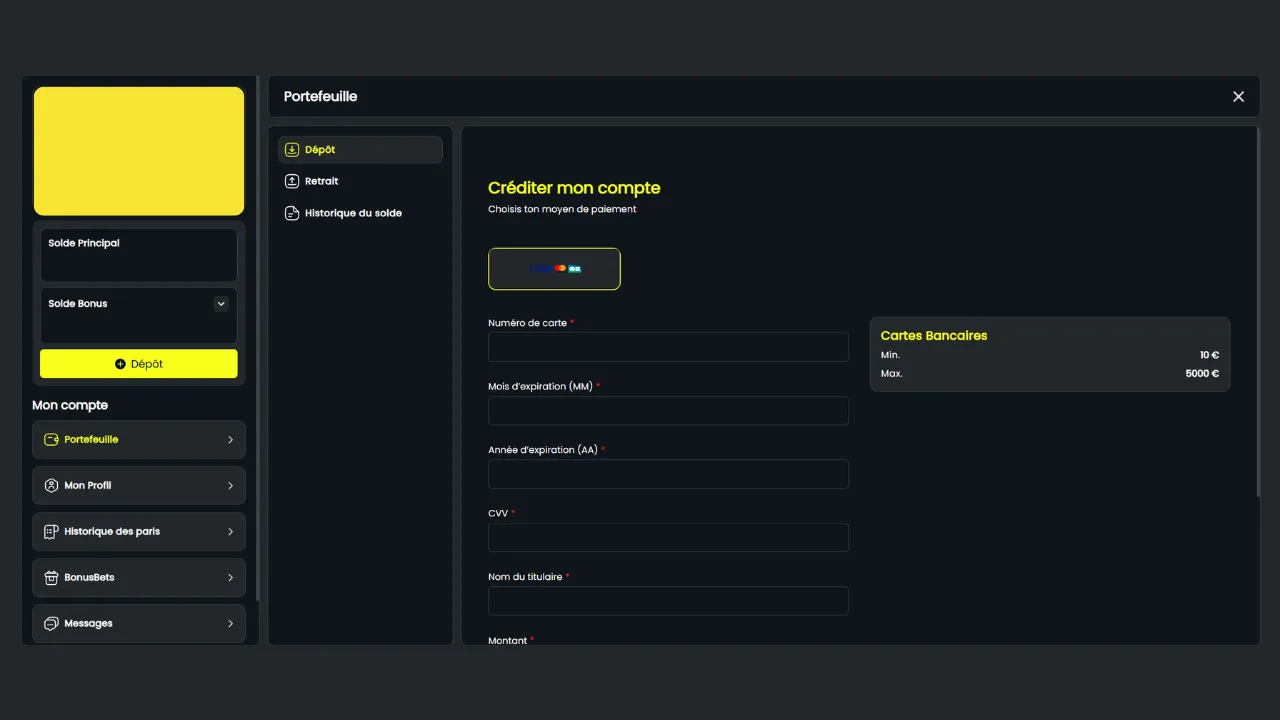The height and width of the screenshot is (720, 1280).
Task: Focus the Numéro de carte field
Action: (x=668, y=347)
